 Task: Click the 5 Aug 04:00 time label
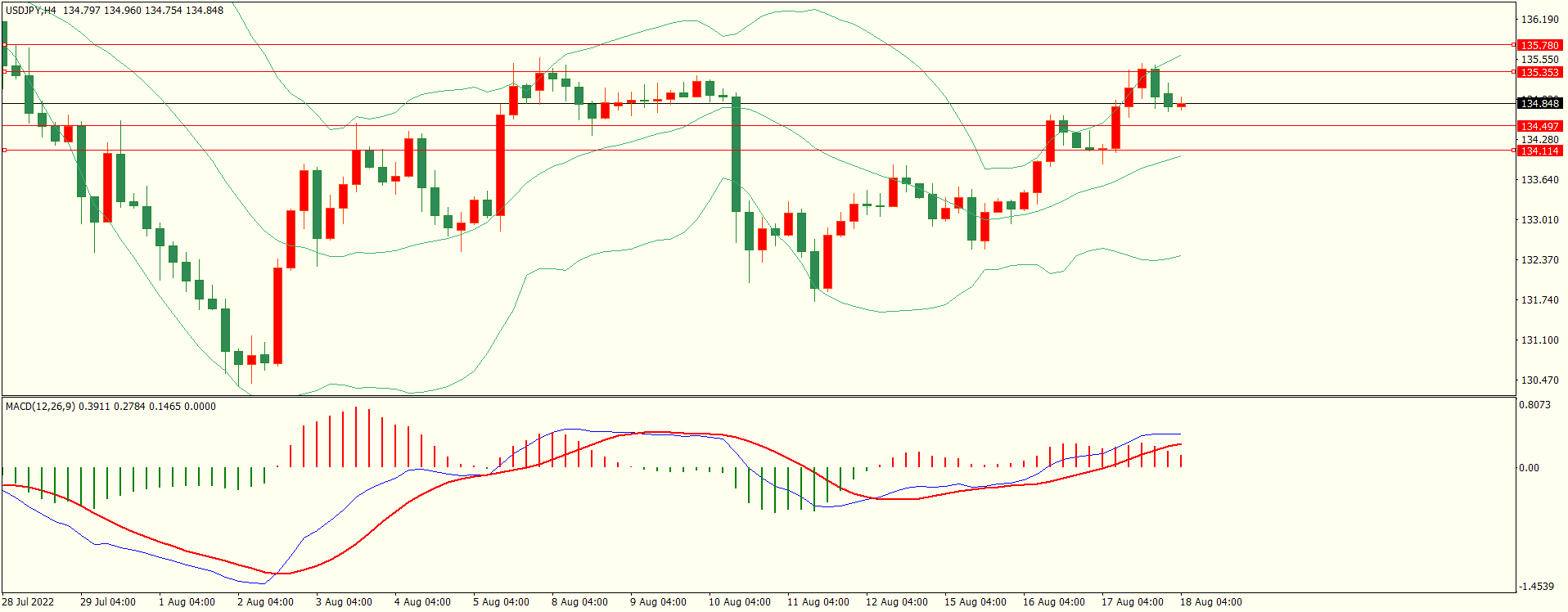point(501,602)
